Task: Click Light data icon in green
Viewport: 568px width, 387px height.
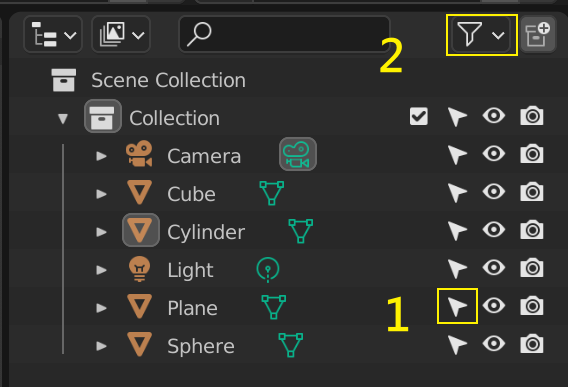Action: coord(268,270)
